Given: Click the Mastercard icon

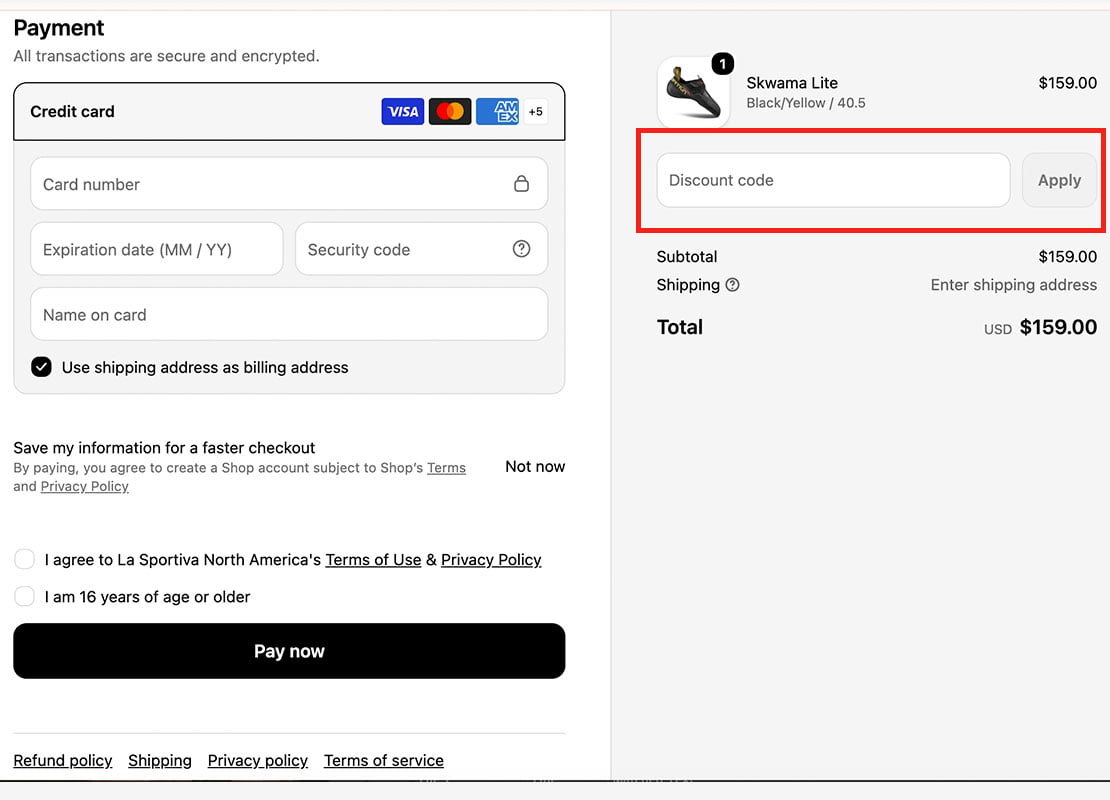Looking at the screenshot, I should coord(450,111).
